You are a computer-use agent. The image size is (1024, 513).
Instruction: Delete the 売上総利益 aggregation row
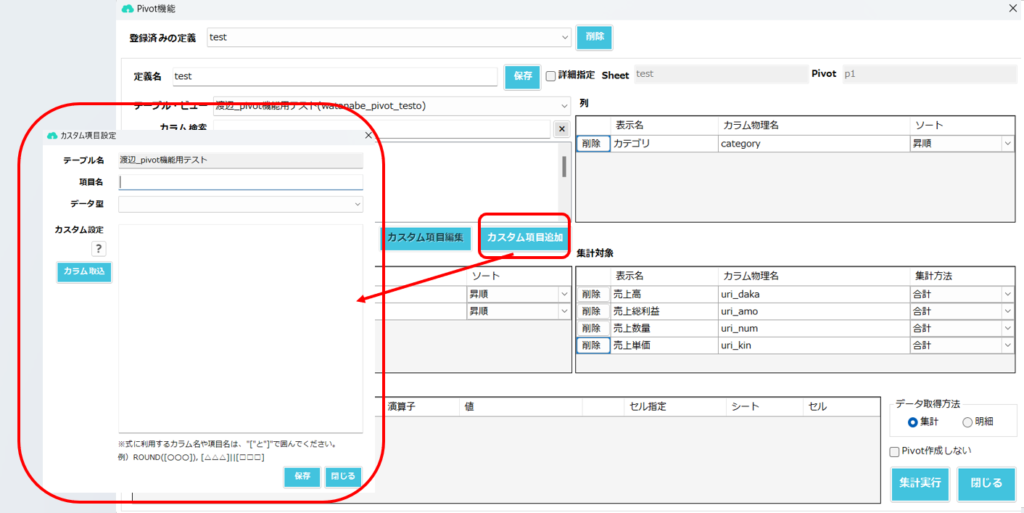[593, 311]
